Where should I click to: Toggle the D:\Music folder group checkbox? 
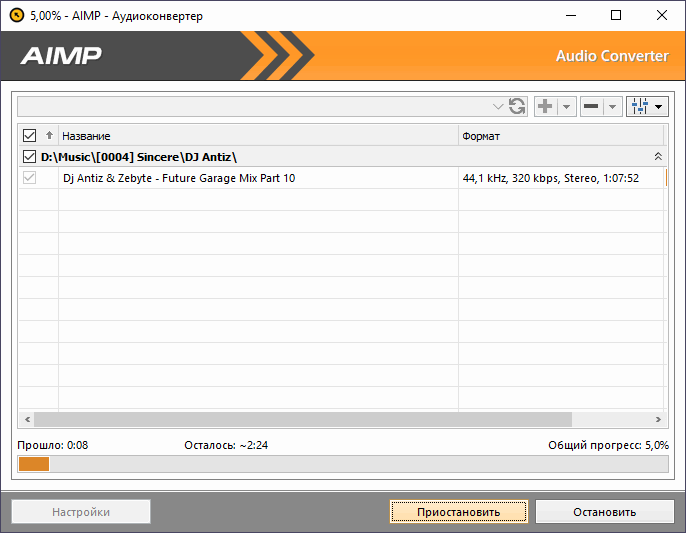tap(29, 156)
